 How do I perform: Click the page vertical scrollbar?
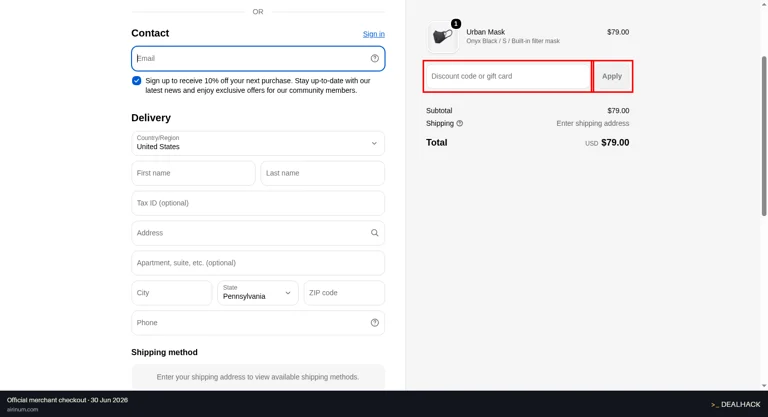pos(764,136)
